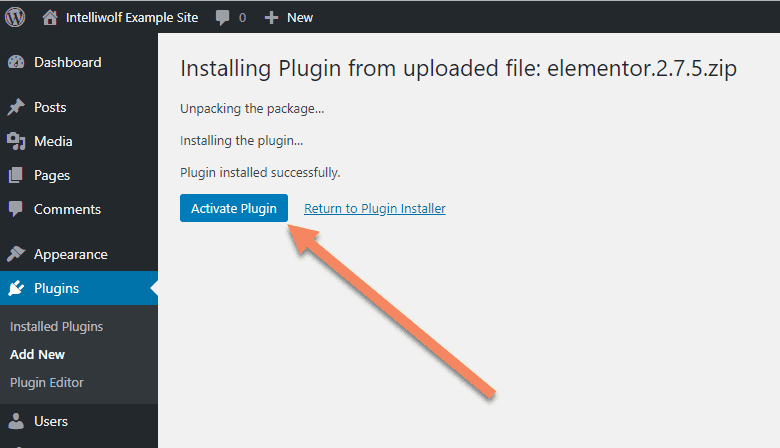Select Add New in Plugins submenu
The height and width of the screenshot is (448, 780).
(x=37, y=355)
